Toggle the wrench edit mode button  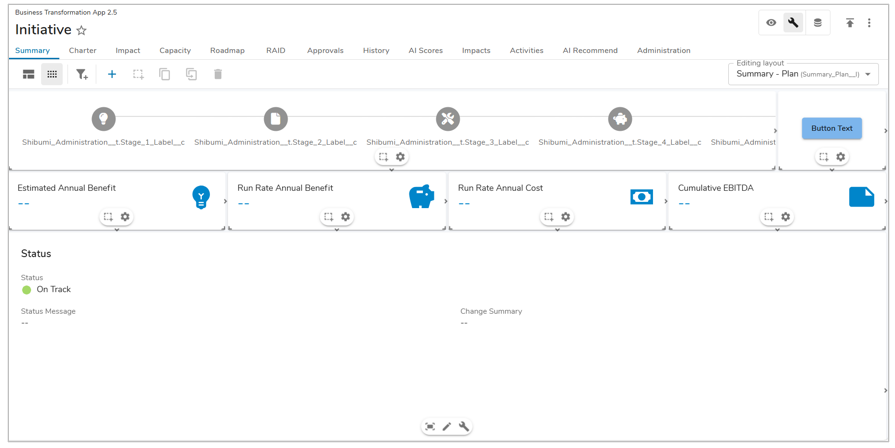click(x=793, y=23)
